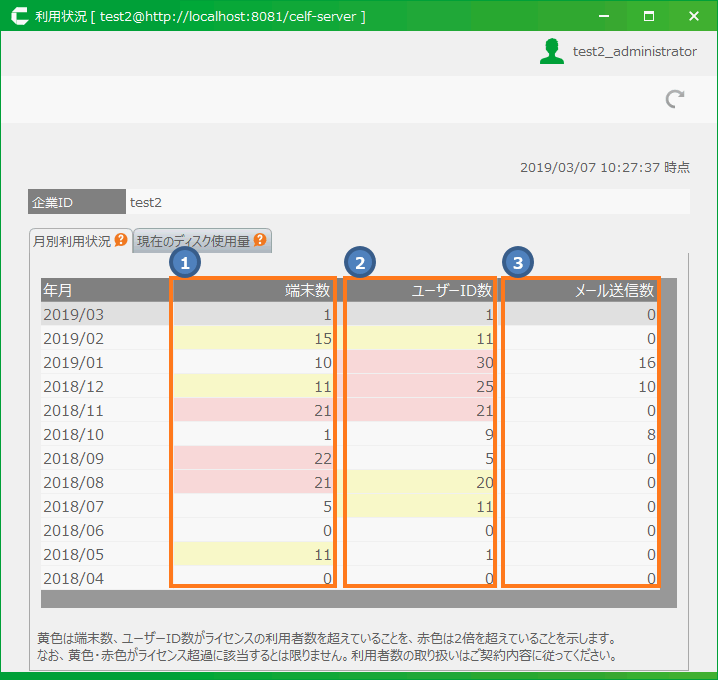Screen dimensions: 718x680
Task: Click help icon beside 現在のディスク使用量 tab
Action: coord(260,240)
